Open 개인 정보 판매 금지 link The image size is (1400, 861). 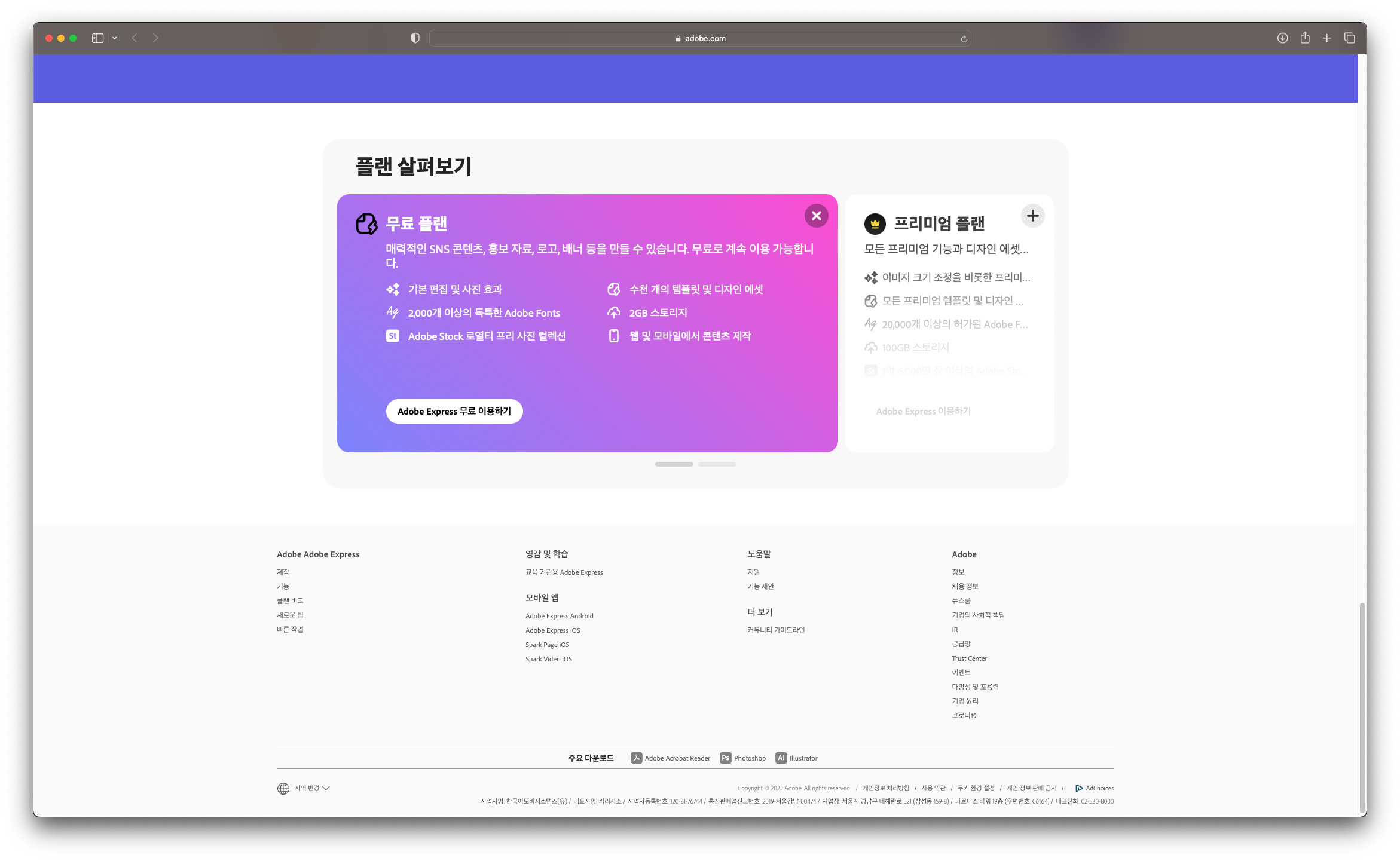1031,788
